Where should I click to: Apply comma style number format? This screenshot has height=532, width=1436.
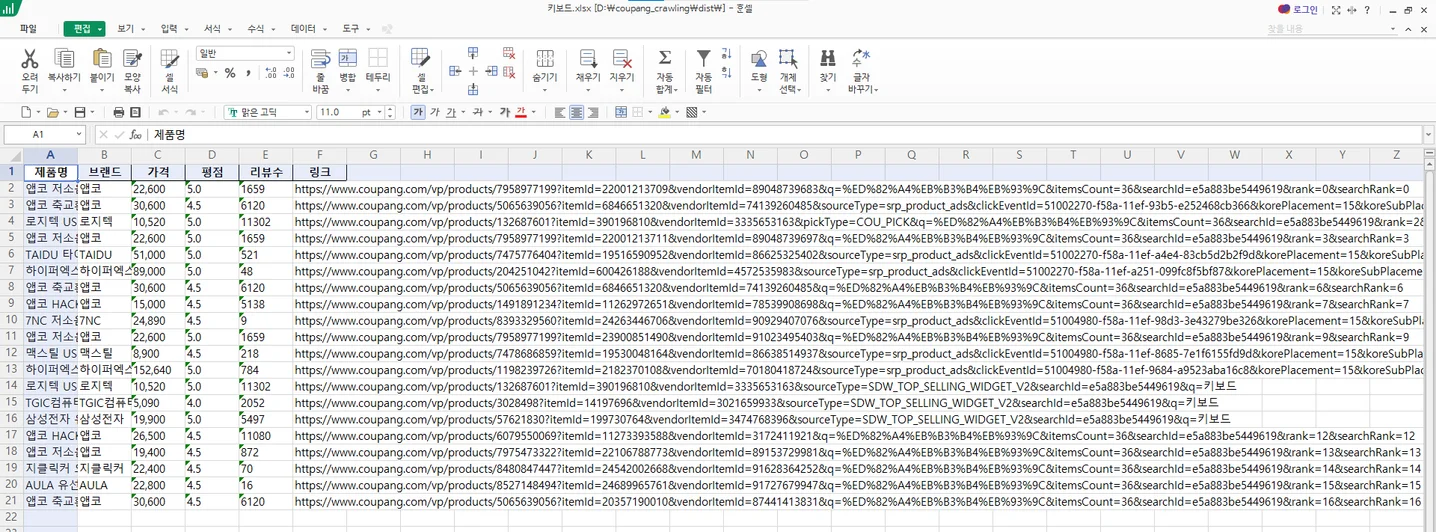click(248, 73)
